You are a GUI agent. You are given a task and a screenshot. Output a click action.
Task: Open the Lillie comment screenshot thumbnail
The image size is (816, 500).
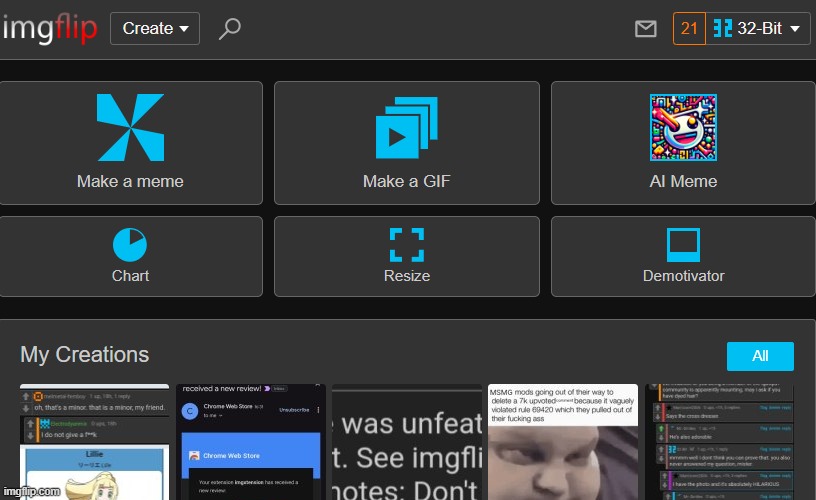(x=94, y=442)
